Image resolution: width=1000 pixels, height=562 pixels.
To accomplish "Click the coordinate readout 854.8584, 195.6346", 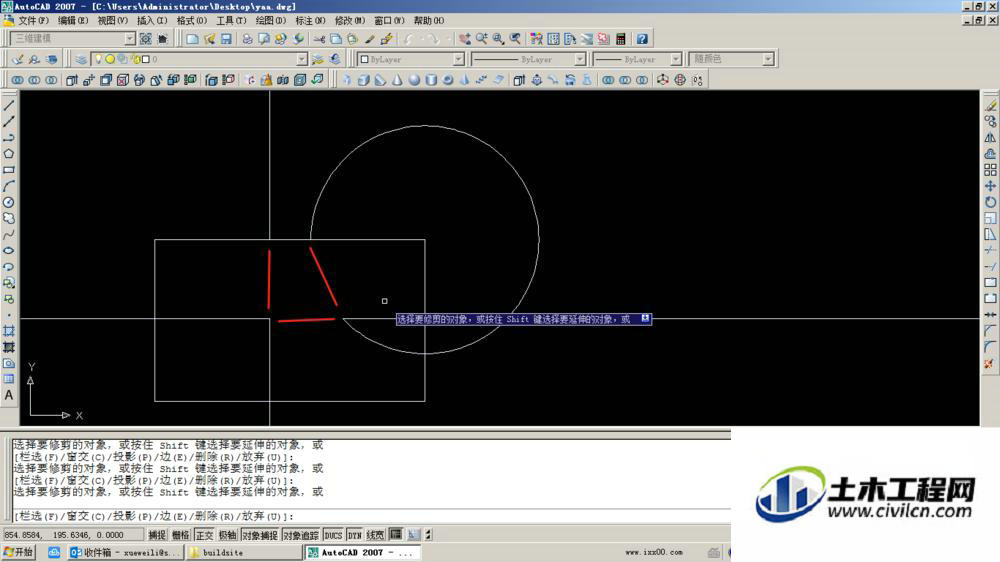I will pyautogui.click(x=72, y=535).
